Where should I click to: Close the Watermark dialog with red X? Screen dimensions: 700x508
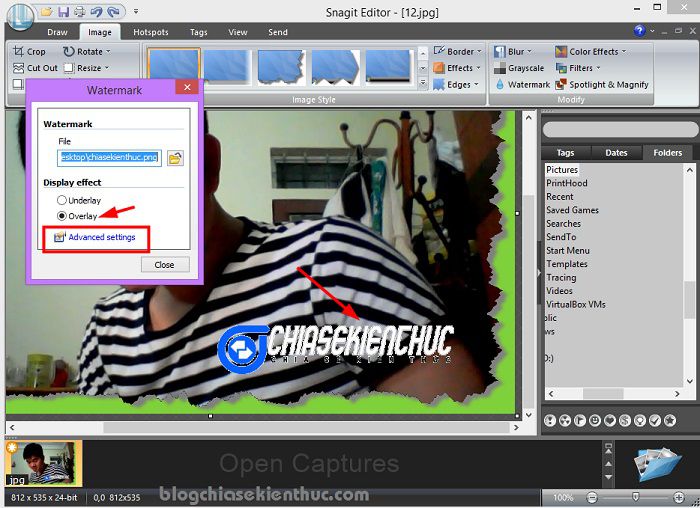tap(188, 87)
